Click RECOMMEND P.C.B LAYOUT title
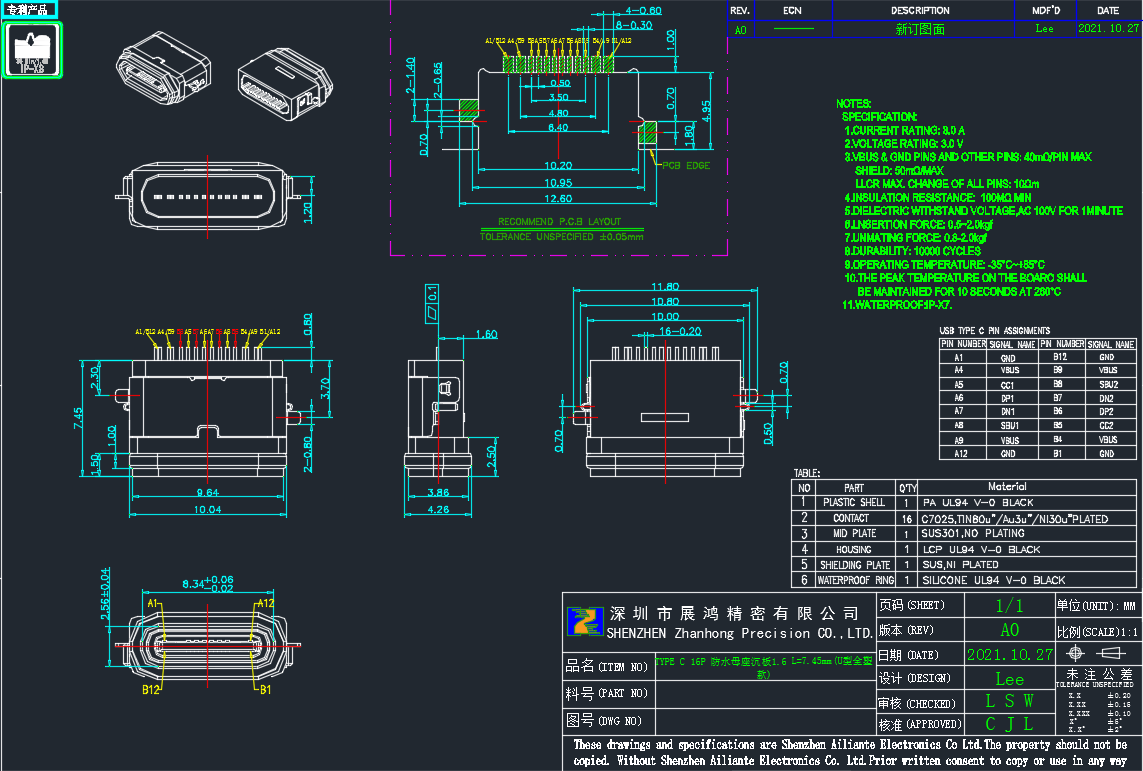The image size is (1143, 771). point(559,222)
